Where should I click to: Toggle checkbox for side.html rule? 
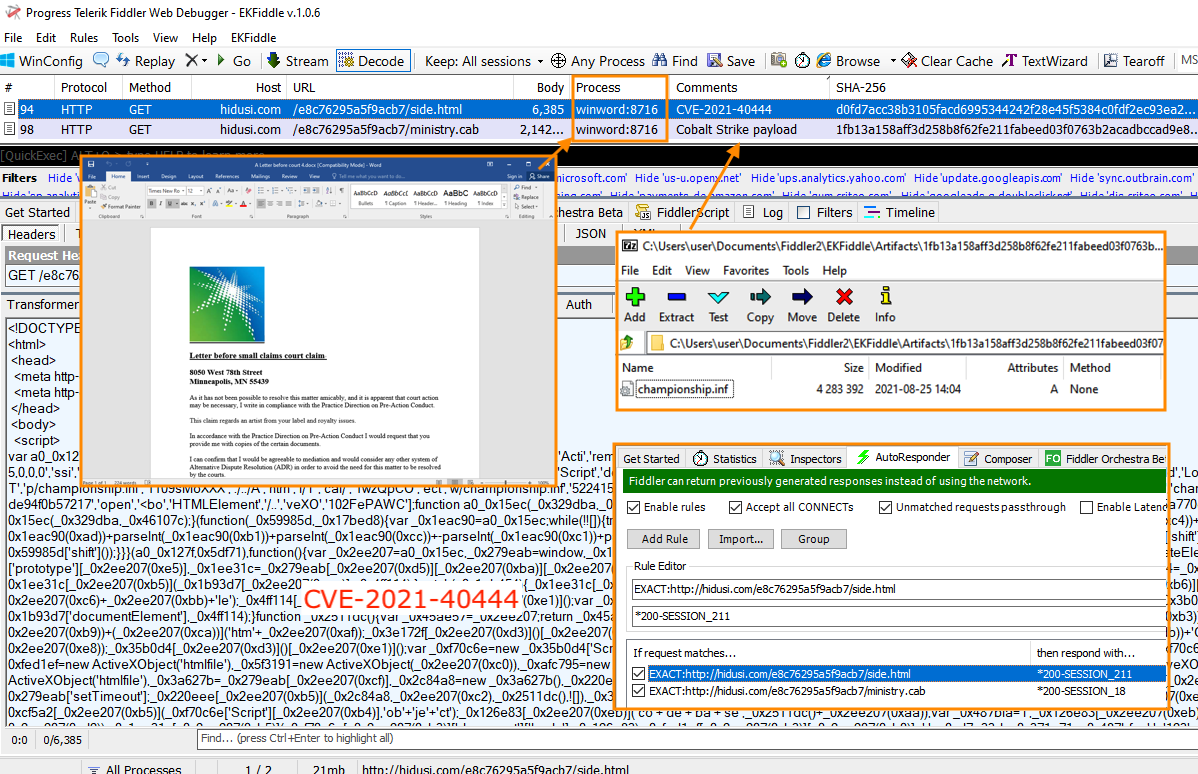639,674
